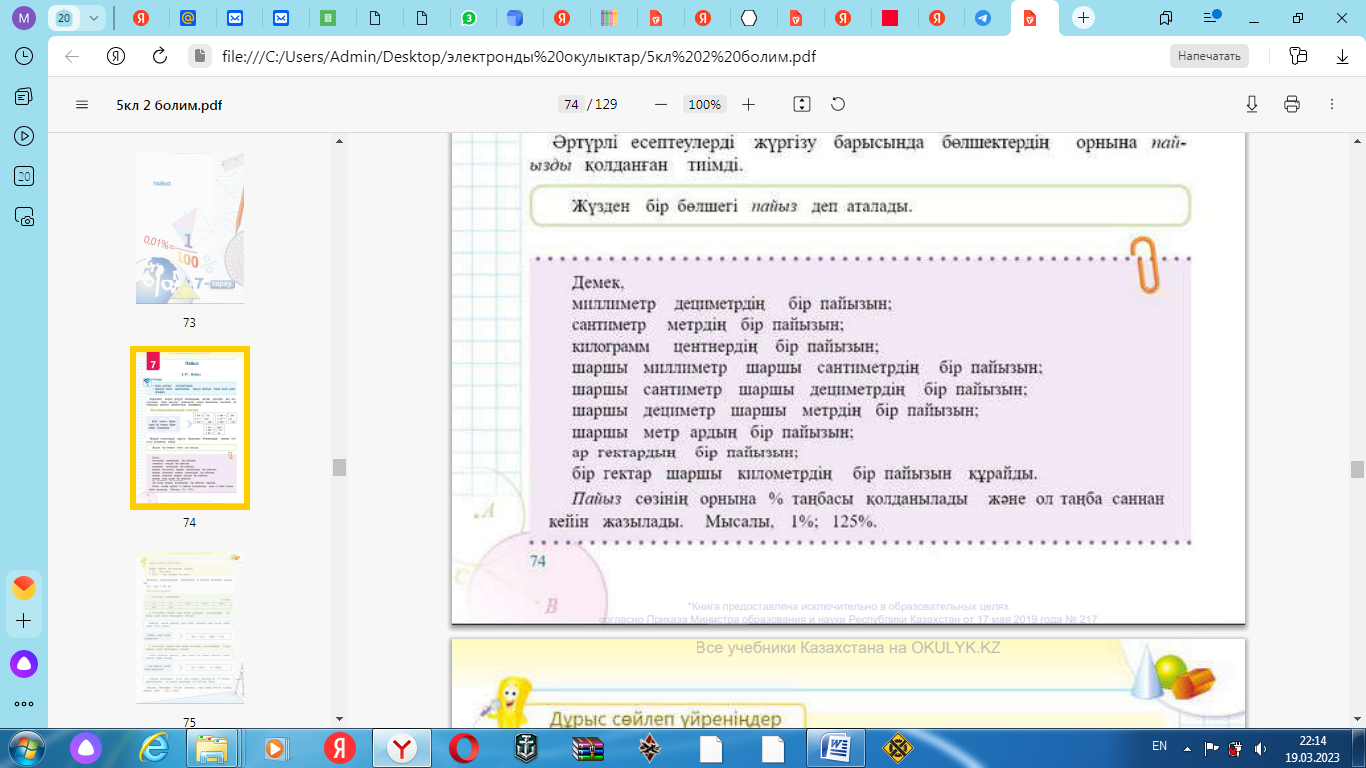Select the page 73 thumbnail
The image size is (1366, 768).
[190, 228]
